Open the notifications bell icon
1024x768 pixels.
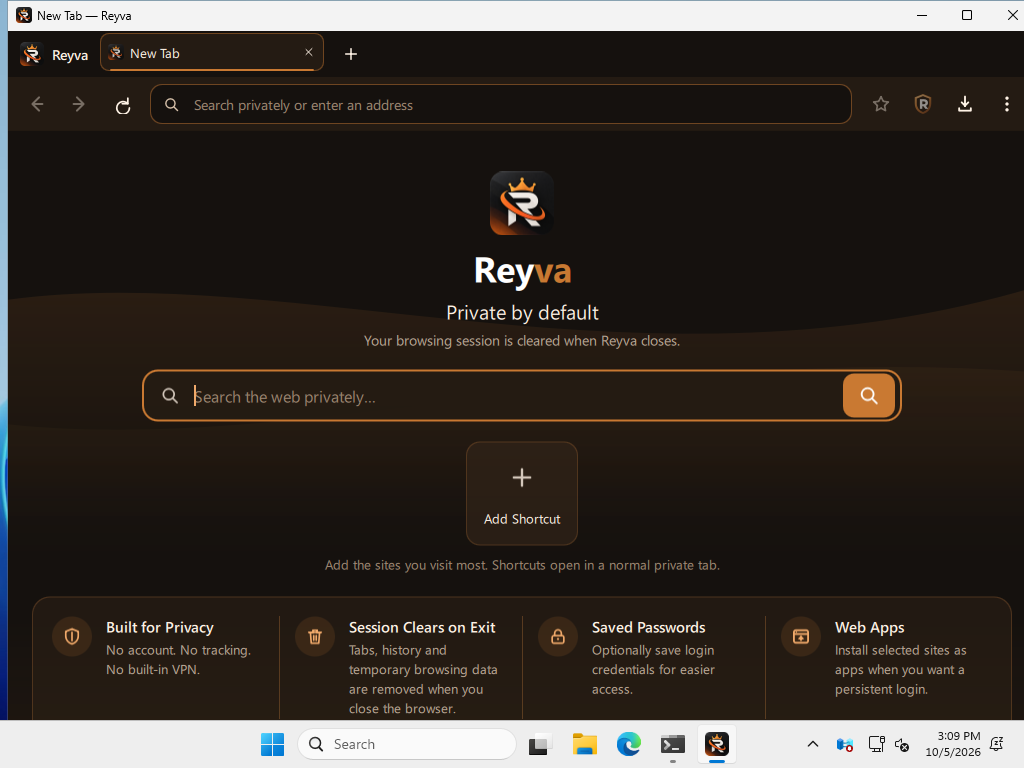click(x=997, y=744)
